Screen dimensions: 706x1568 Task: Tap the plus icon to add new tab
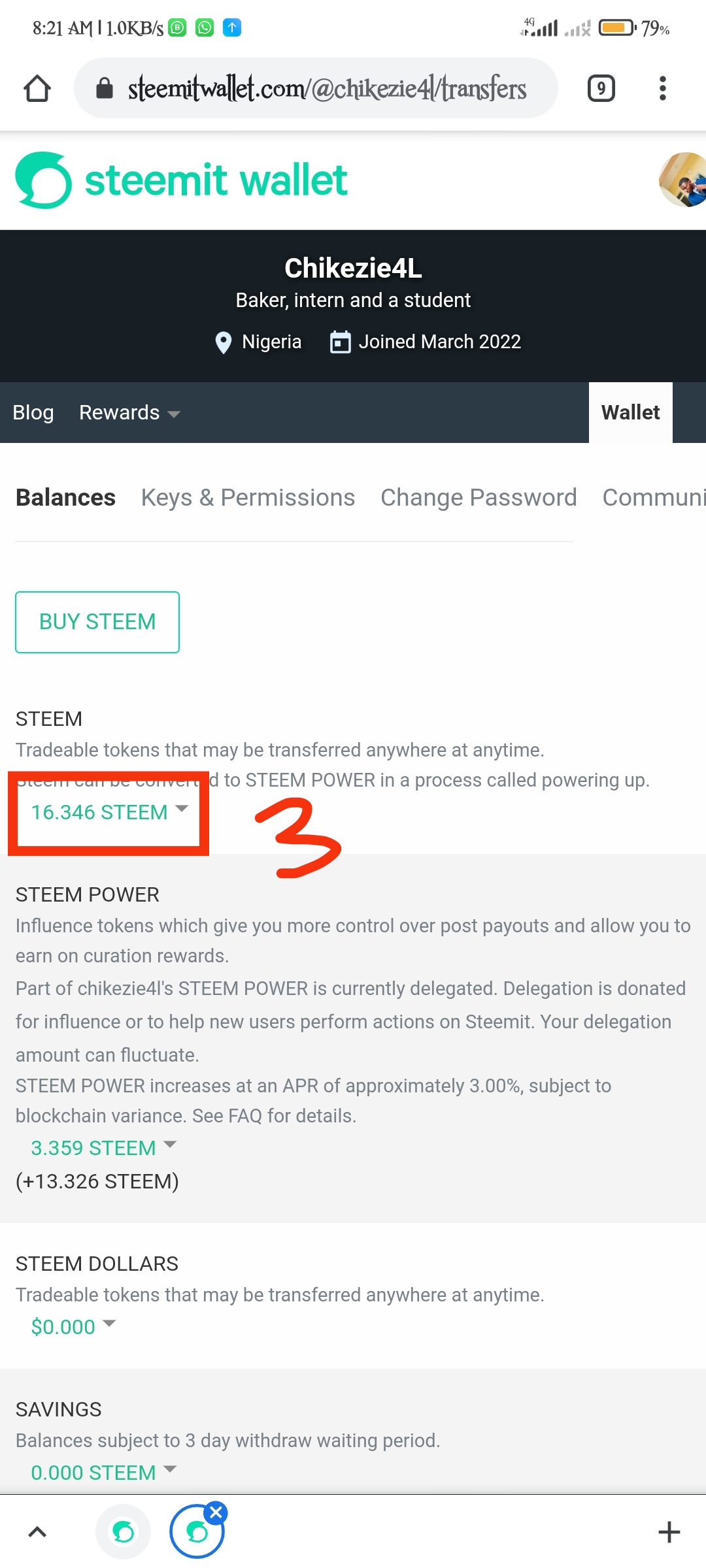click(669, 1531)
